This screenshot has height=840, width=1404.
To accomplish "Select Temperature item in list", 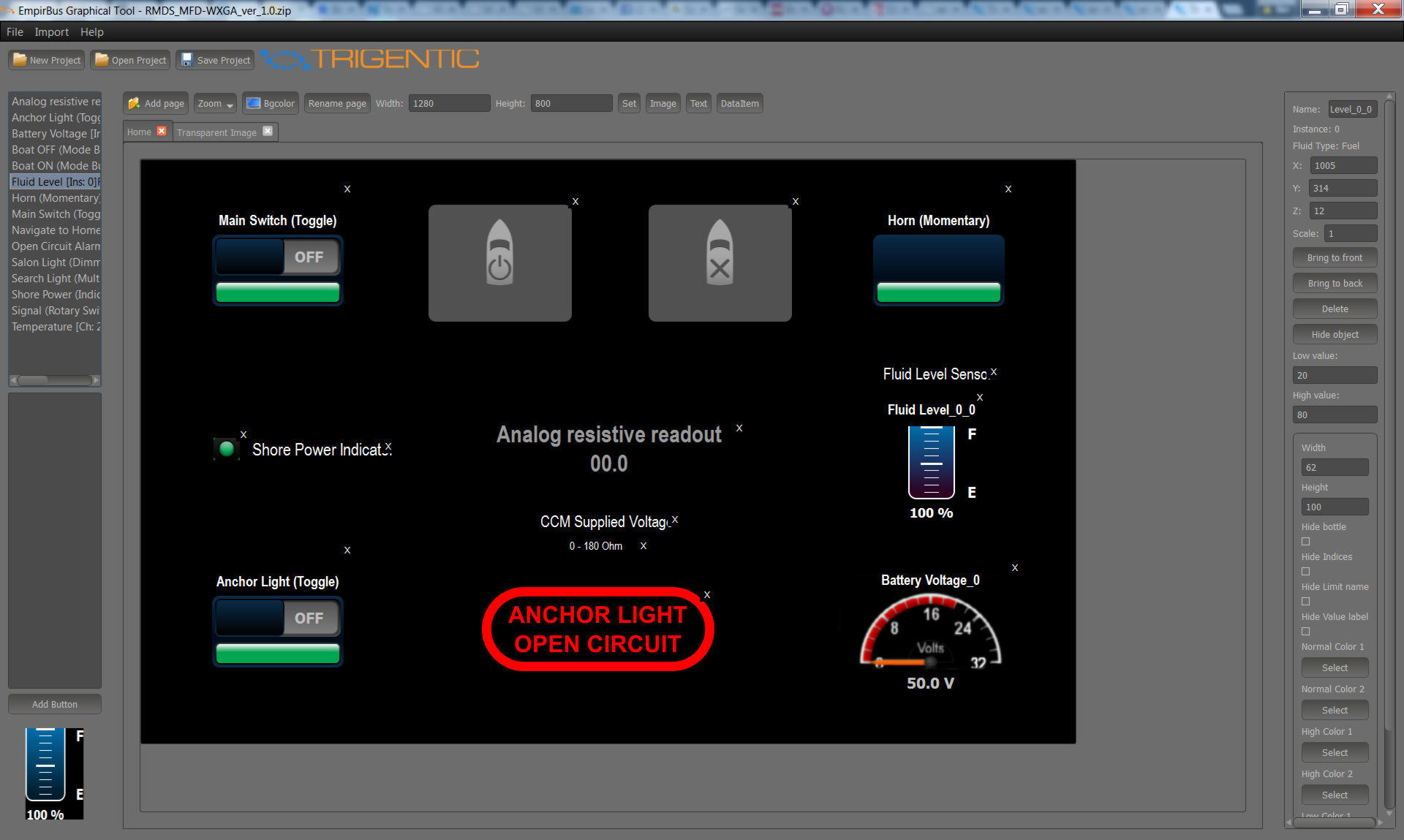I will coord(56,327).
